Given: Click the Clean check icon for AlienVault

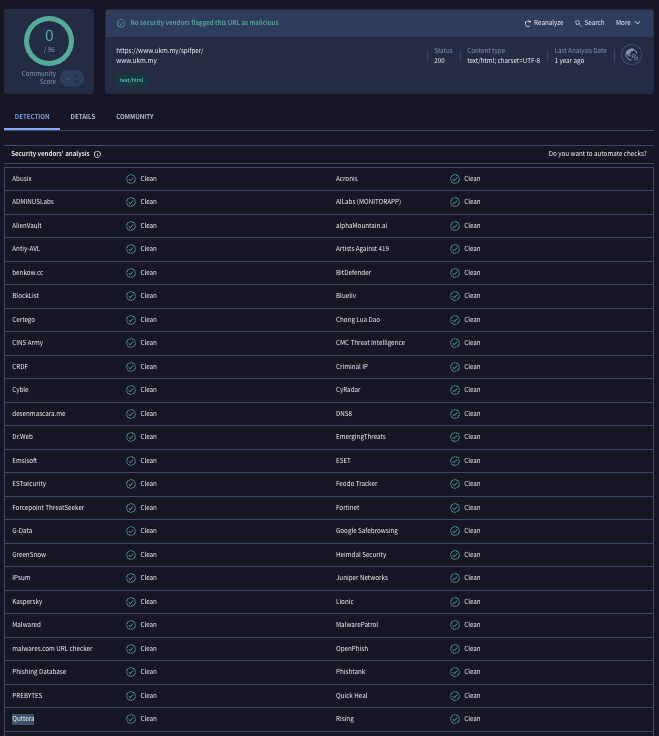Looking at the screenshot, I should click(131, 226).
